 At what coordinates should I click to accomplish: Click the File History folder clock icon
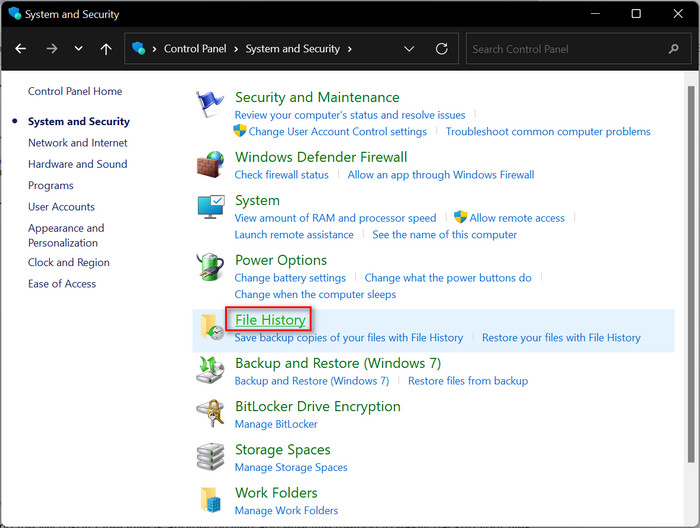coord(212,327)
